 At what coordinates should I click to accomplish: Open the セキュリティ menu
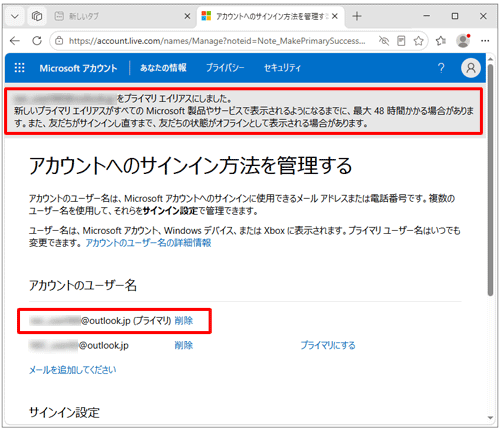[282, 68]
